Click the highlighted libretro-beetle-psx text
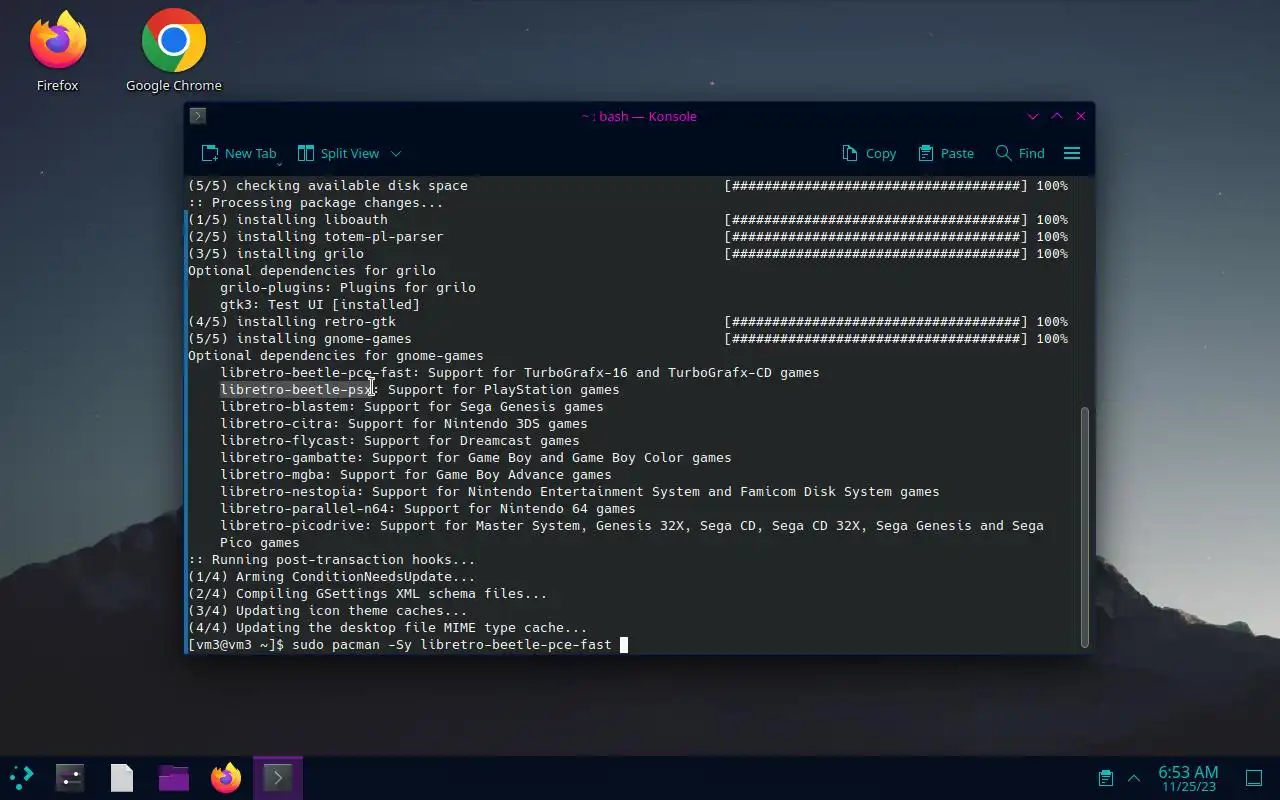 tap(296, 389)
